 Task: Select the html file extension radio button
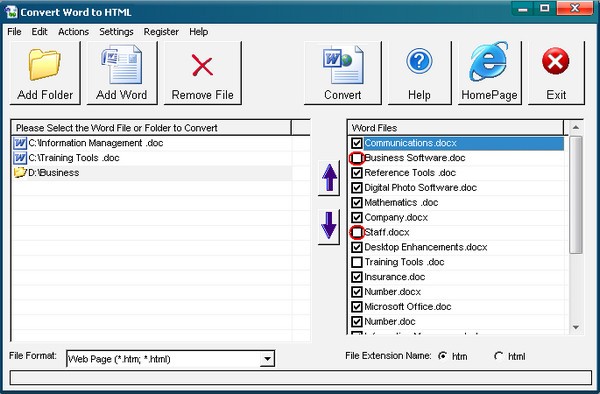(x=498, y=356)
